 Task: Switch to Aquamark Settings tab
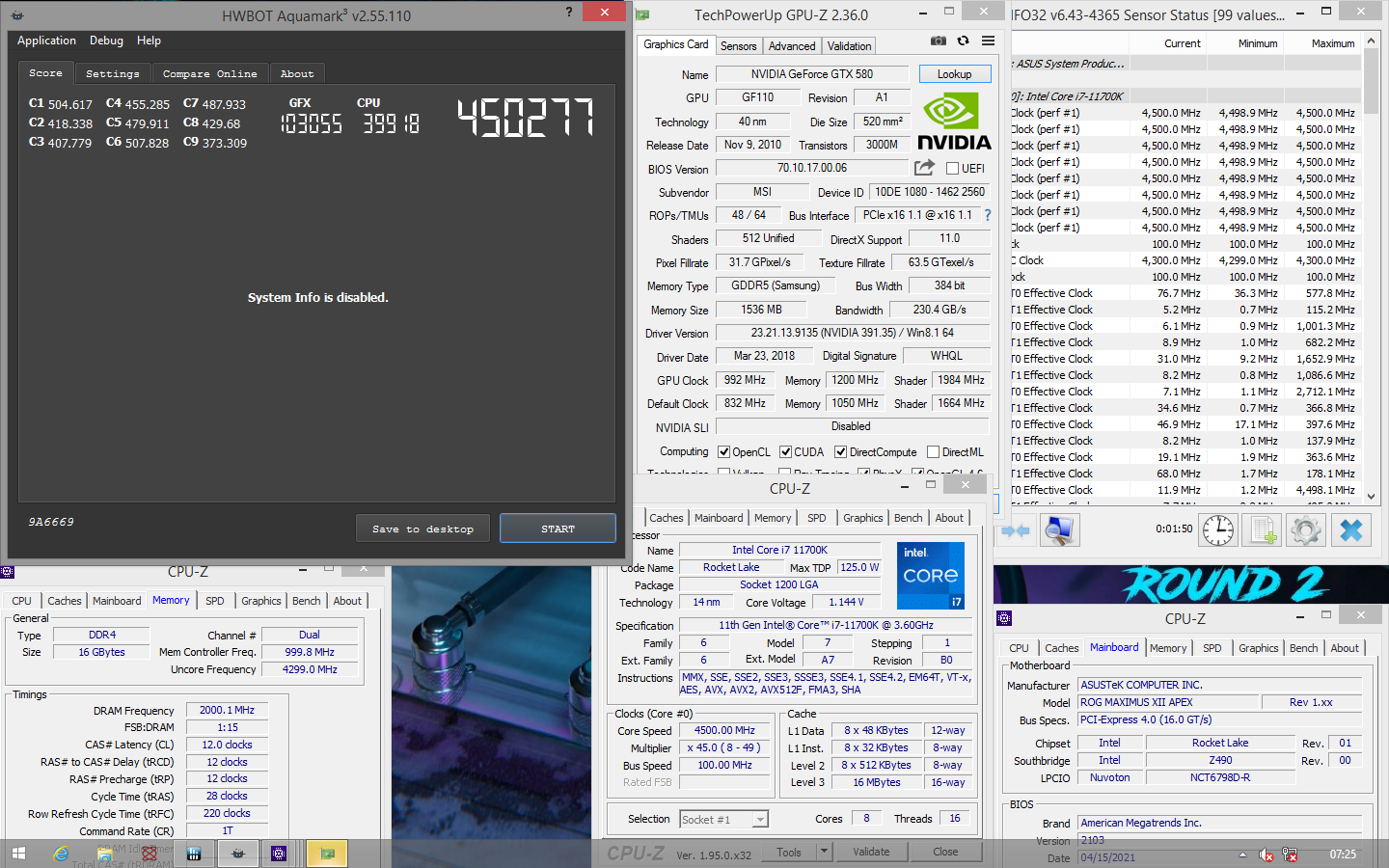(112, 73)
